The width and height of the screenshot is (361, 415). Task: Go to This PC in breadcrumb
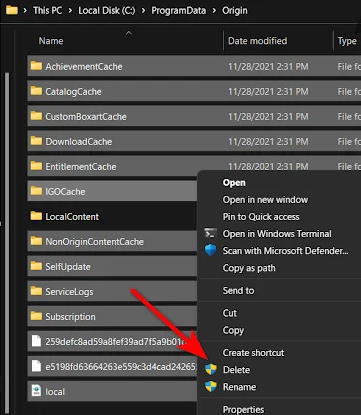click(x=48, y=10)
